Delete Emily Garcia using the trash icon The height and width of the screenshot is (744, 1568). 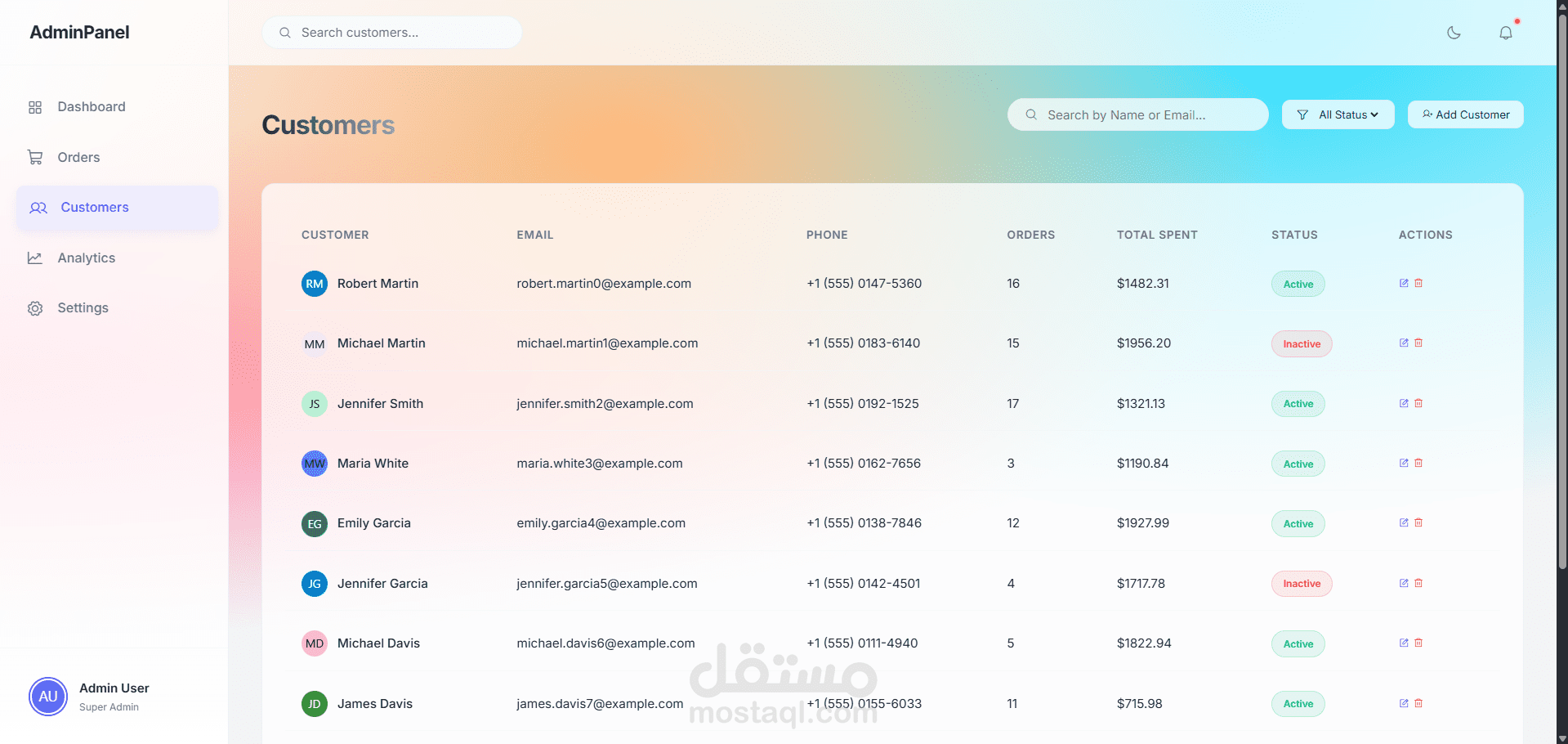[x=1418, y=522]
